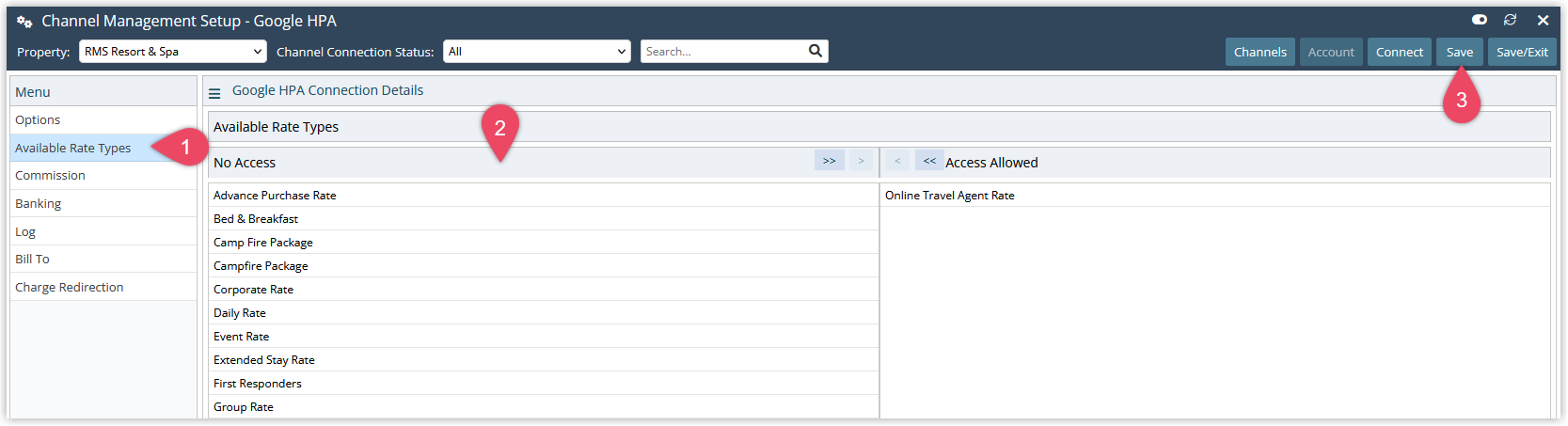Viewport: 1568px width, 426px height.
Task: Click the search magnifier icon
Action: 816,51
